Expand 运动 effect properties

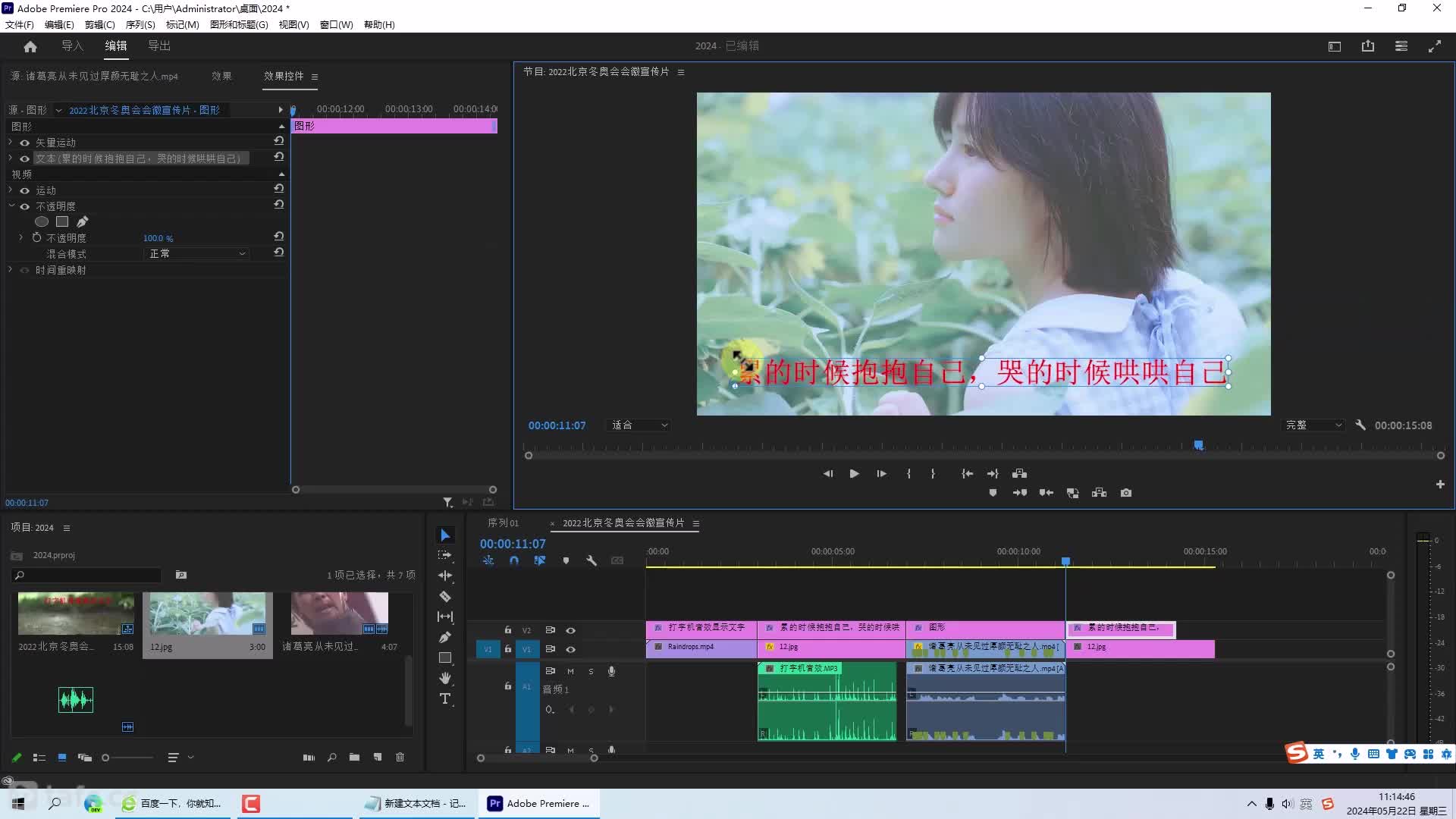[x=11, y=190]
